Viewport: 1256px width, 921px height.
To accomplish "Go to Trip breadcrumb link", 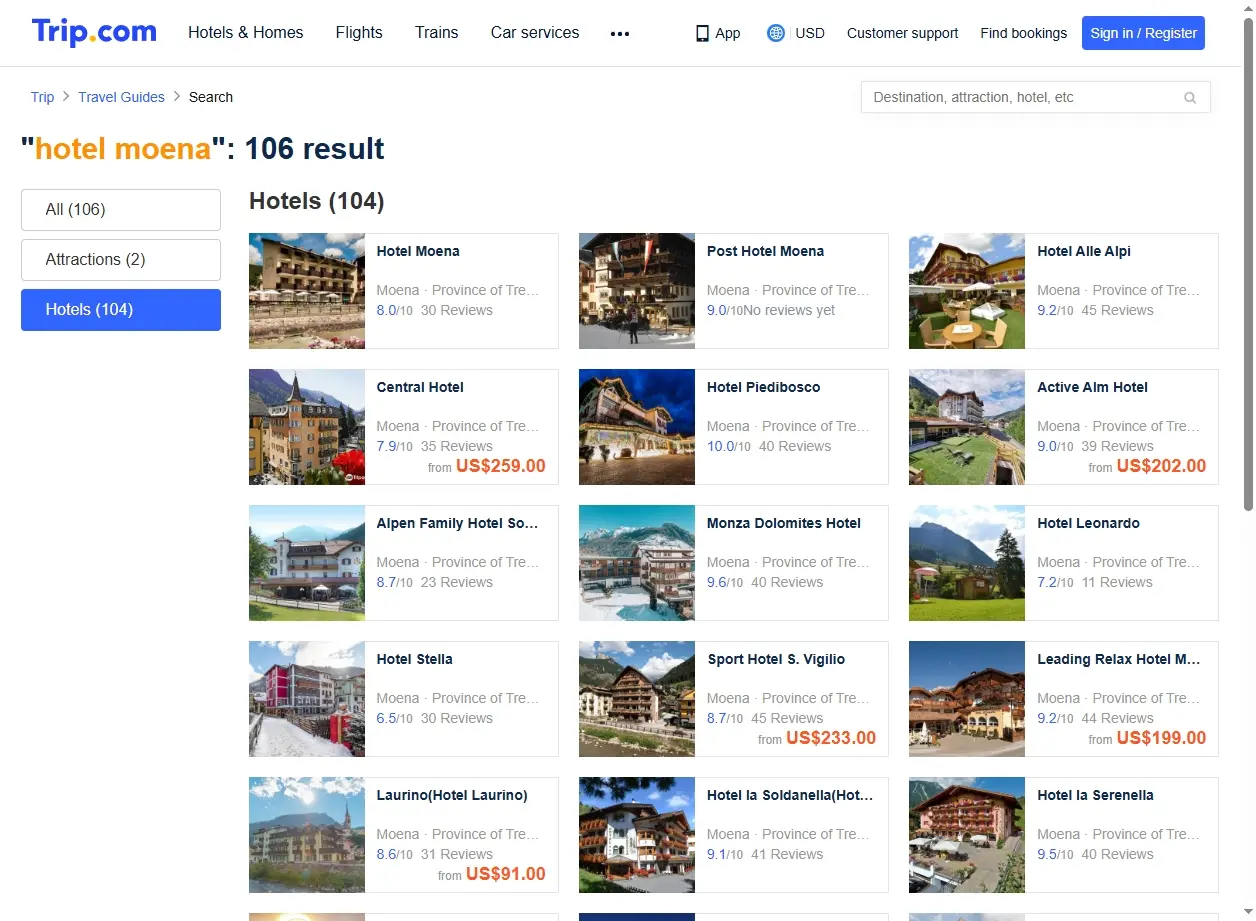I will coord(42,97).
